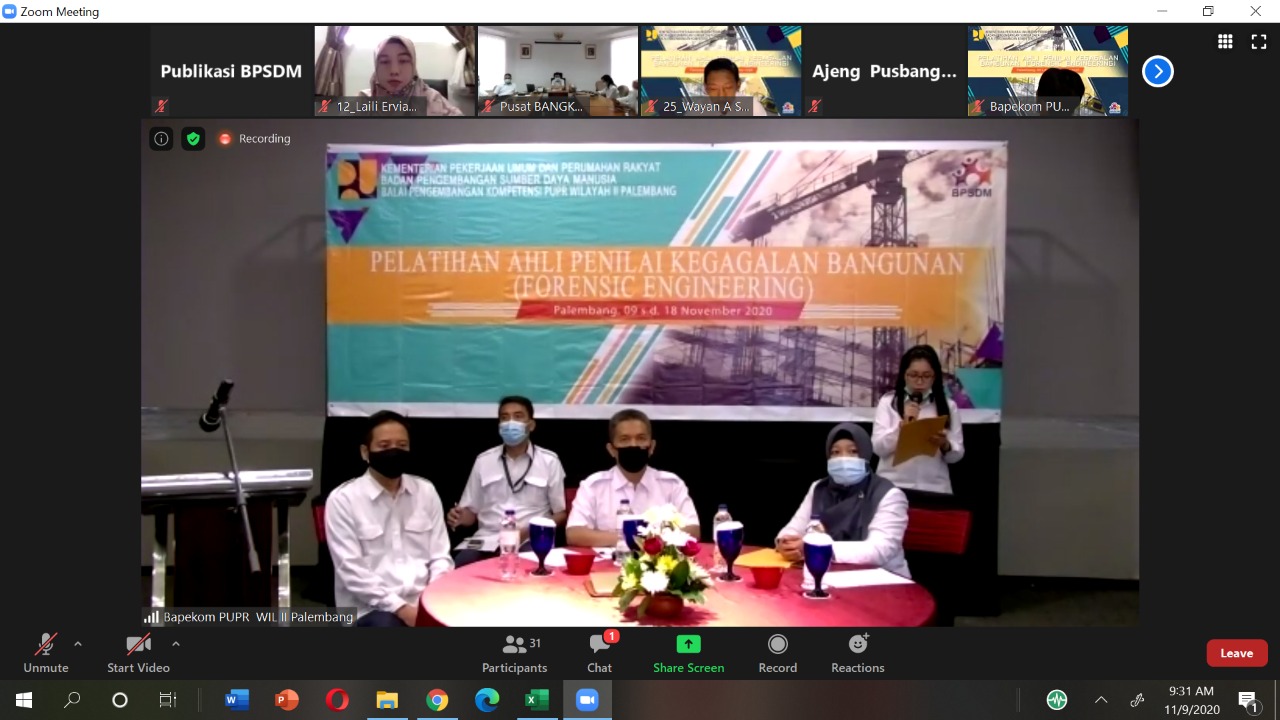Click the Zoom icon on taskbar
This screenshot has height=720, width=1280.
(587, 700)
